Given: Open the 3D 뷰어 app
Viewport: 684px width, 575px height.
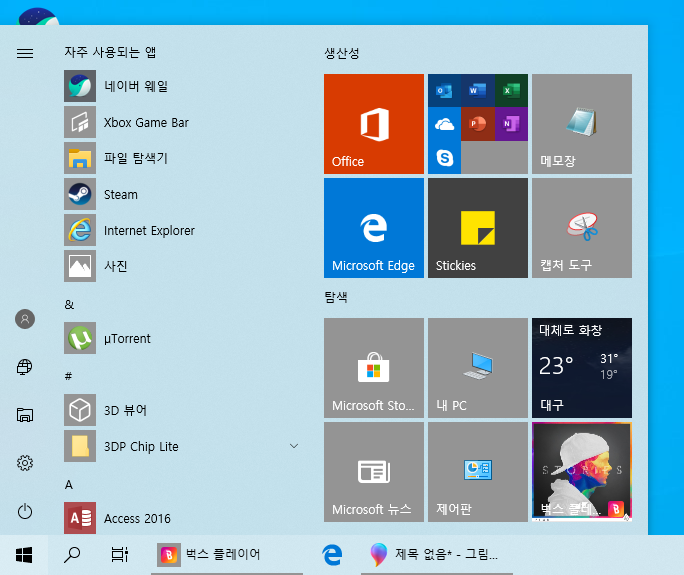Looking at the screenshot, I should click(x=181, y=410).
